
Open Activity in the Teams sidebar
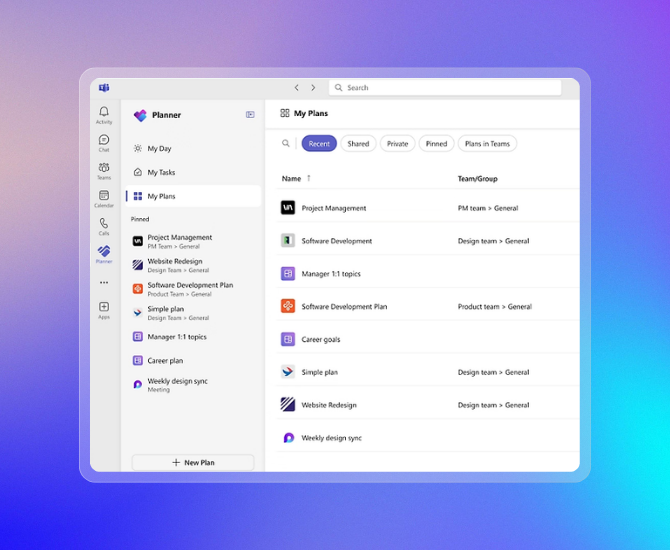tap(104, 115)
